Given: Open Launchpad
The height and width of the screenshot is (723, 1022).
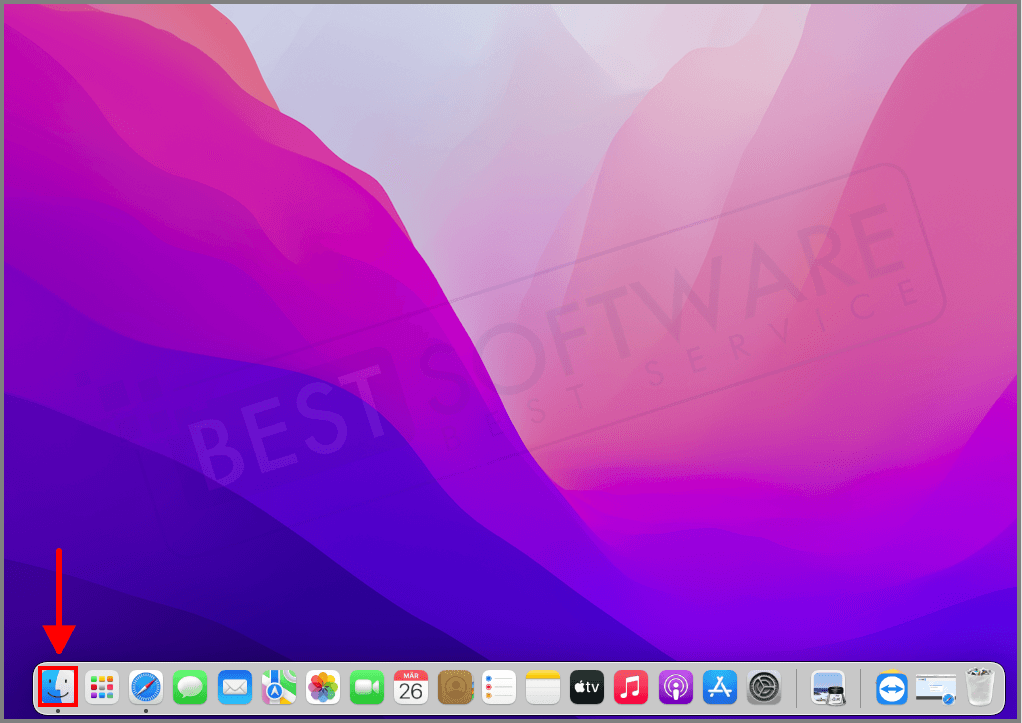Looking at the screenshot, I should click(101, 687).
